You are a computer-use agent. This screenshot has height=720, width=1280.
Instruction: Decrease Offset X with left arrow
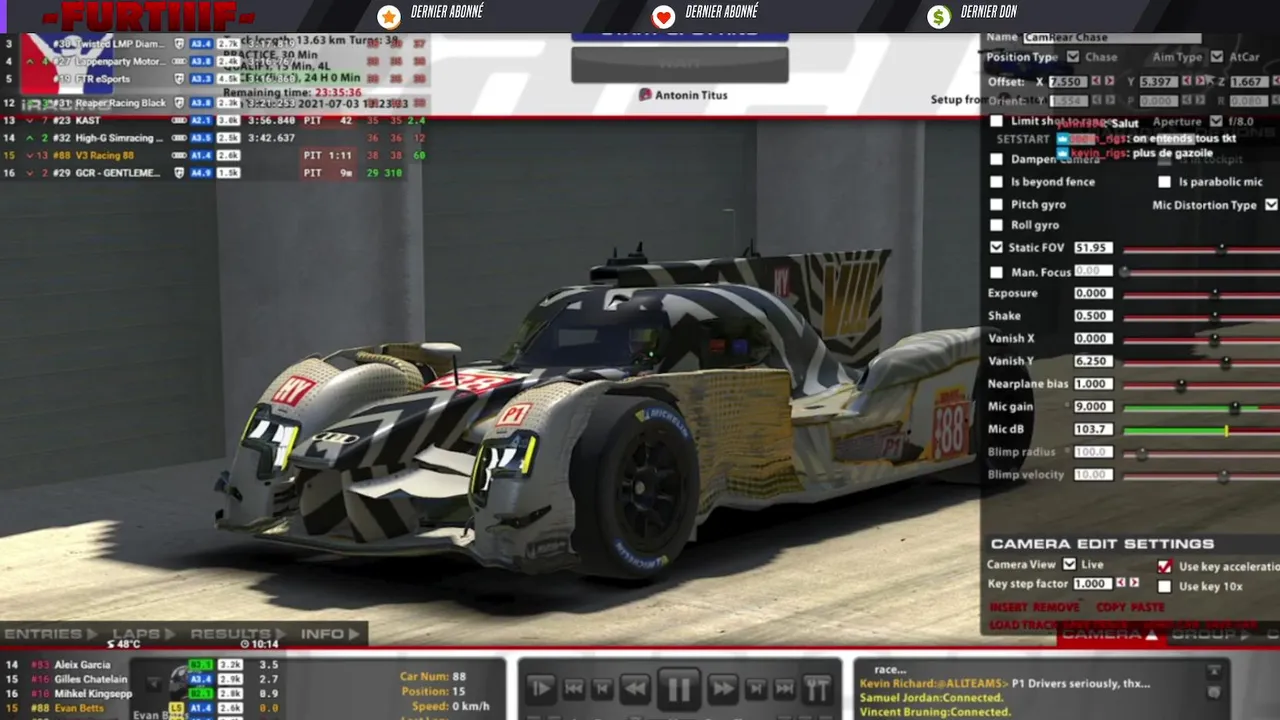[1096, 81]
